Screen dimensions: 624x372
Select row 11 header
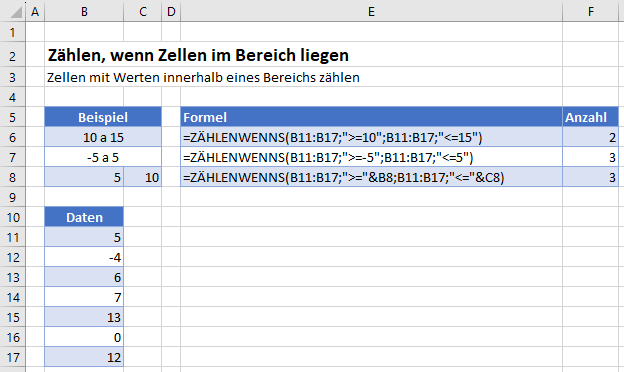click(13, 237)
